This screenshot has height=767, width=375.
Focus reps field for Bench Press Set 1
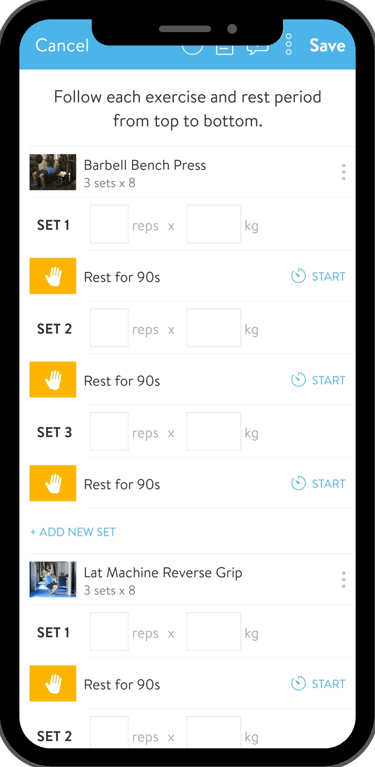coord(110,225)
